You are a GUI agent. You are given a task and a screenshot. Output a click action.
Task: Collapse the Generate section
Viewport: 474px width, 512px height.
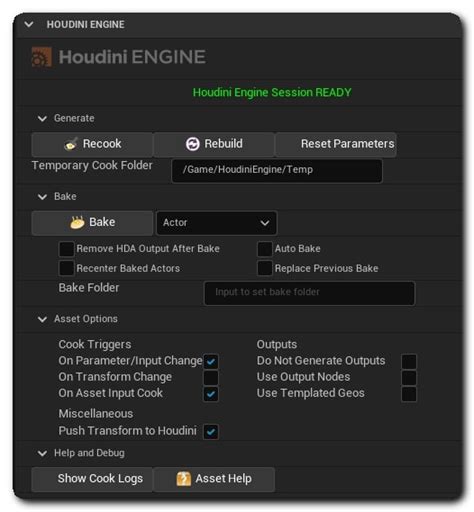[x=42, y=119]
